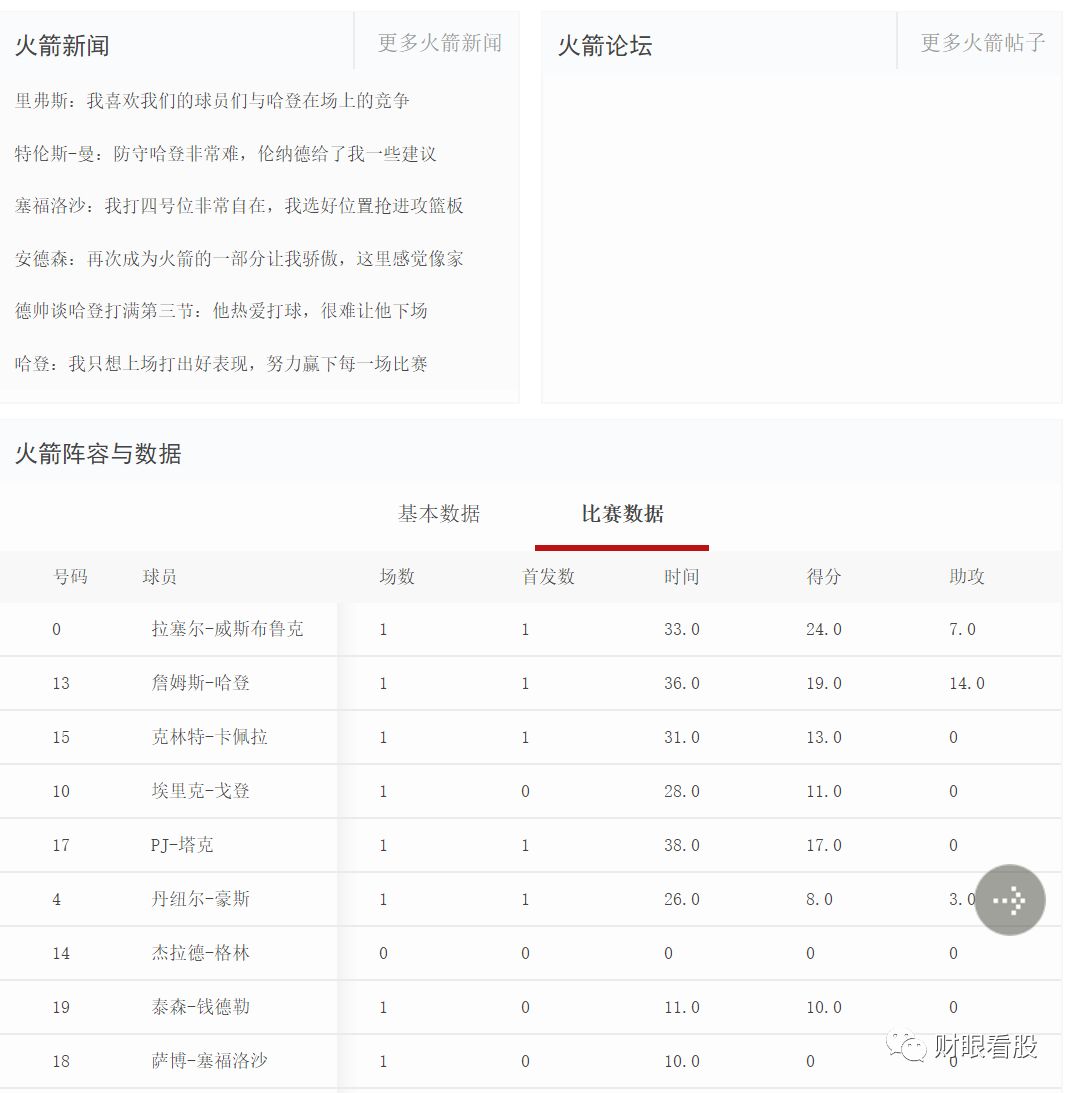Screen dimensions: 1072x1093
Task: Click jersey number 18 in 塞福洛沙's row
Action: coord(61,1062)
